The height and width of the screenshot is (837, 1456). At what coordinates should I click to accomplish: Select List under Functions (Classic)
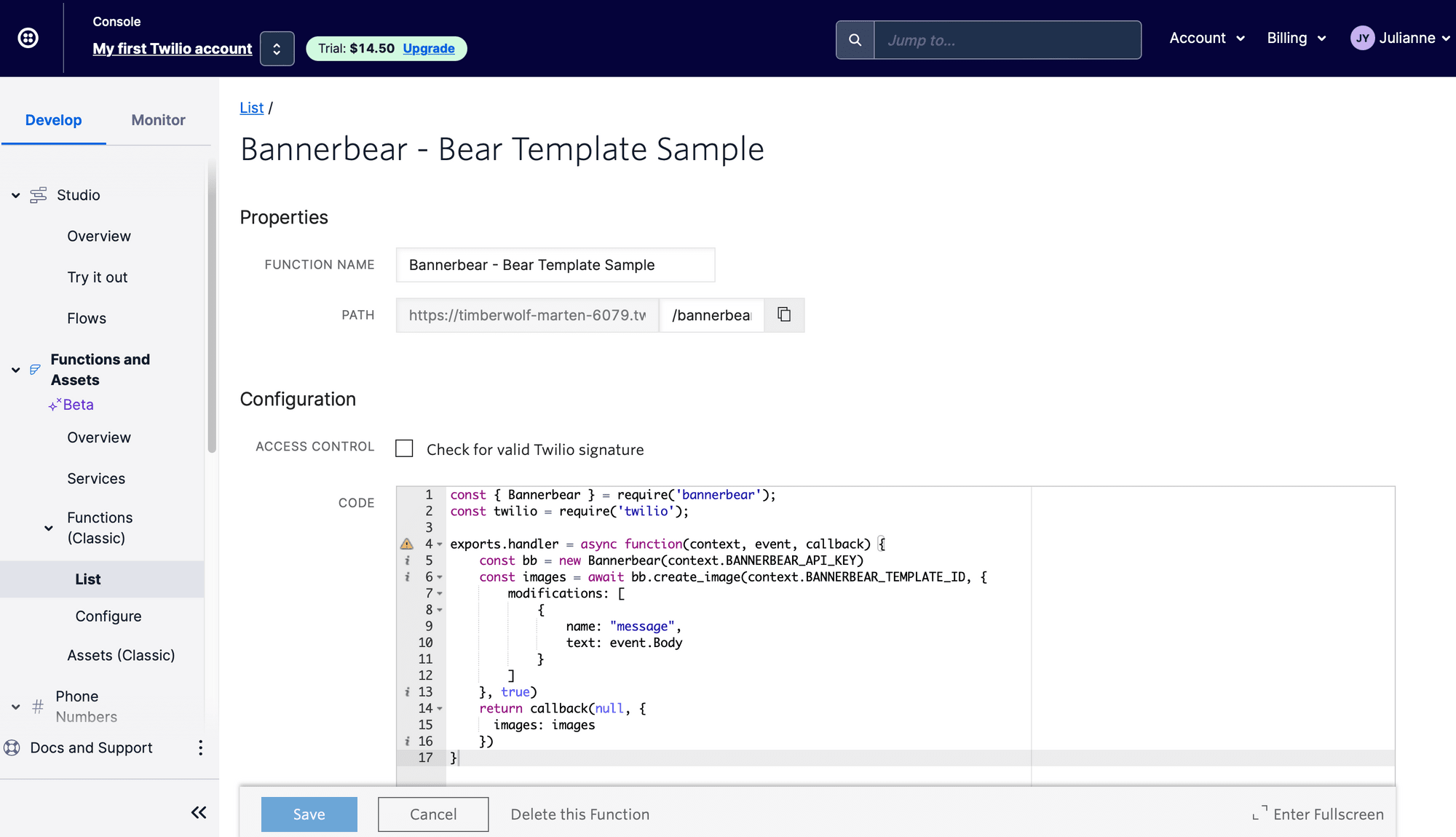[102, 579]
